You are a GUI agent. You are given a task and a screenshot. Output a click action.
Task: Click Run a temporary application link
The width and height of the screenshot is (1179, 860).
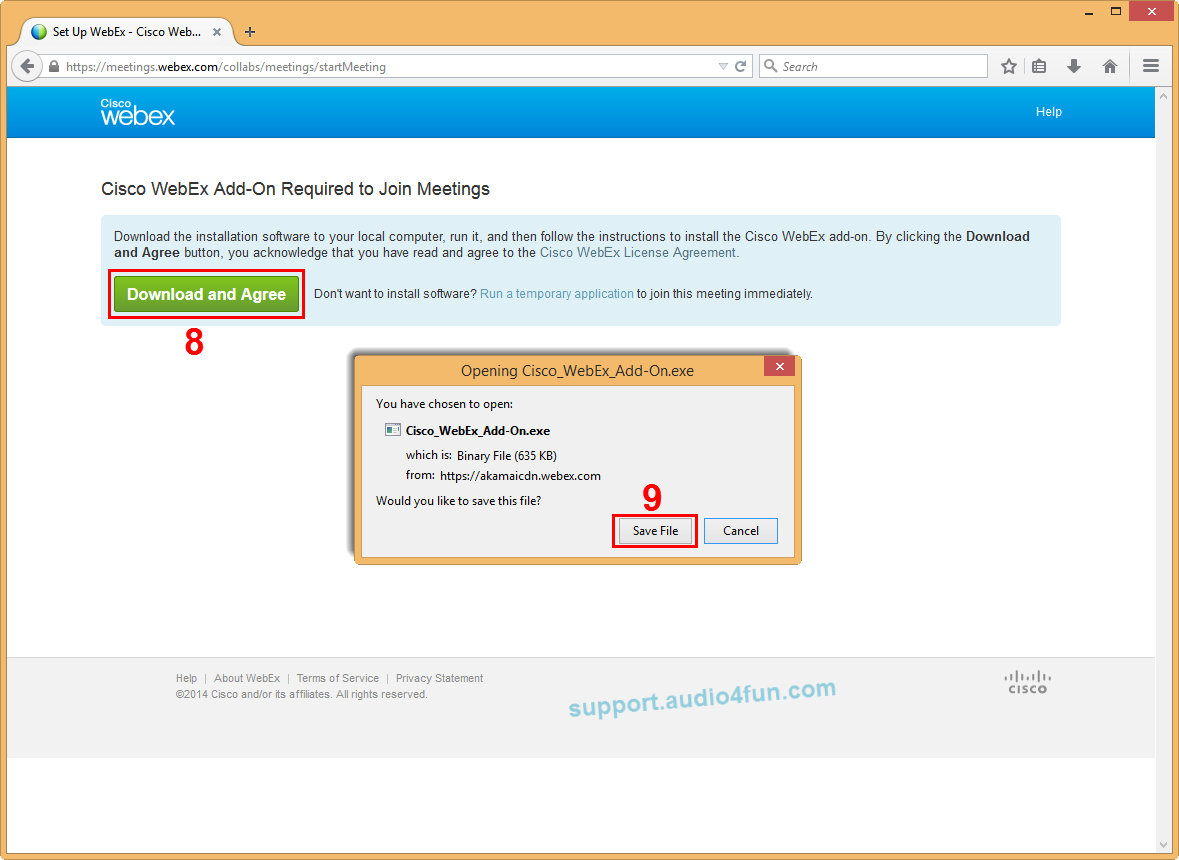pos(556,294)
